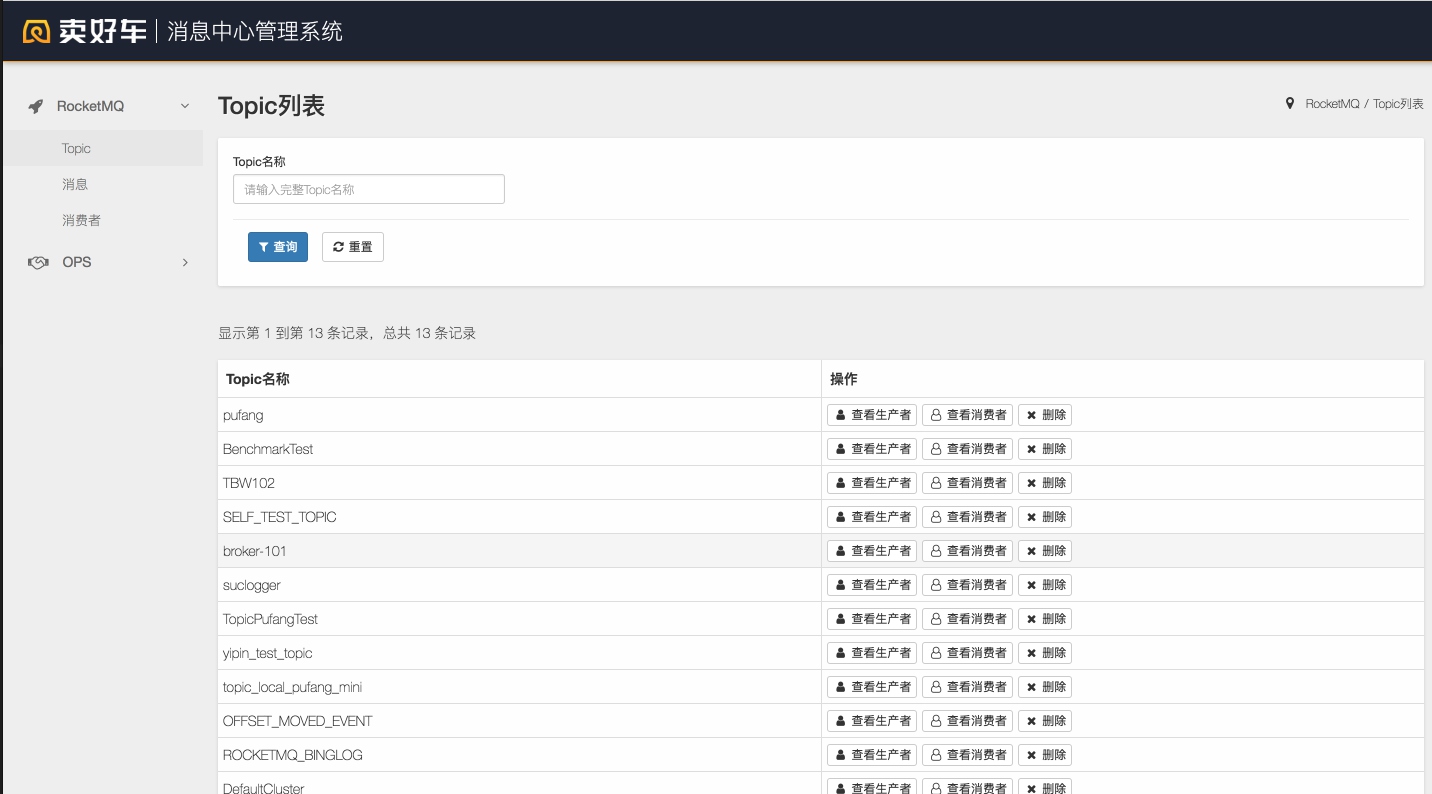View consumers for pufang topic
Image resolution: width=1432 pixels, height=794 pixels.
[967, 415]
